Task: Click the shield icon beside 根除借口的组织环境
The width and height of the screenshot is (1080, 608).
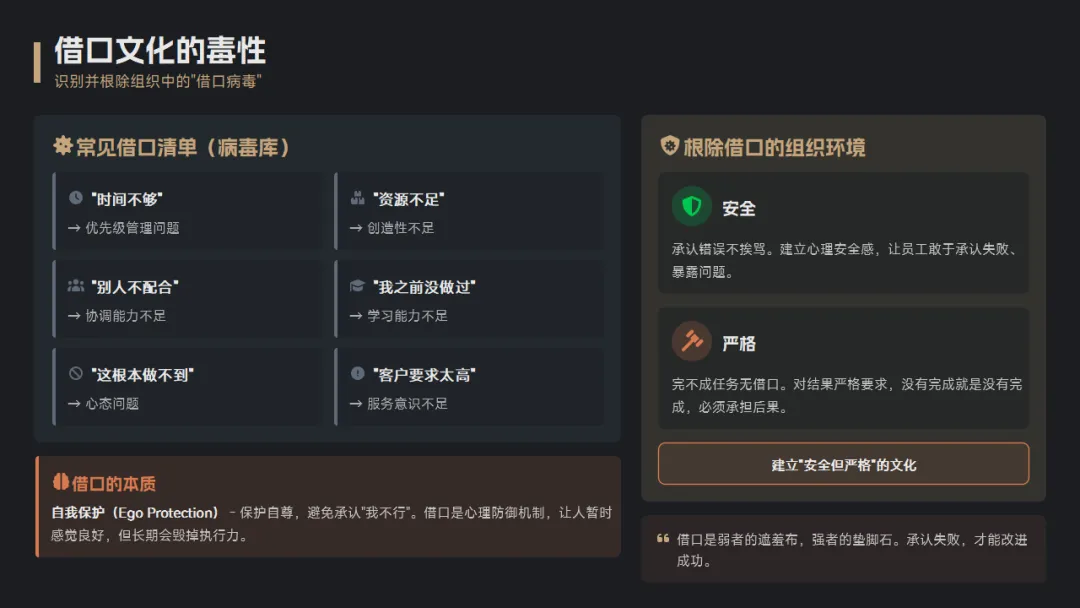Action: pos(669,146)
